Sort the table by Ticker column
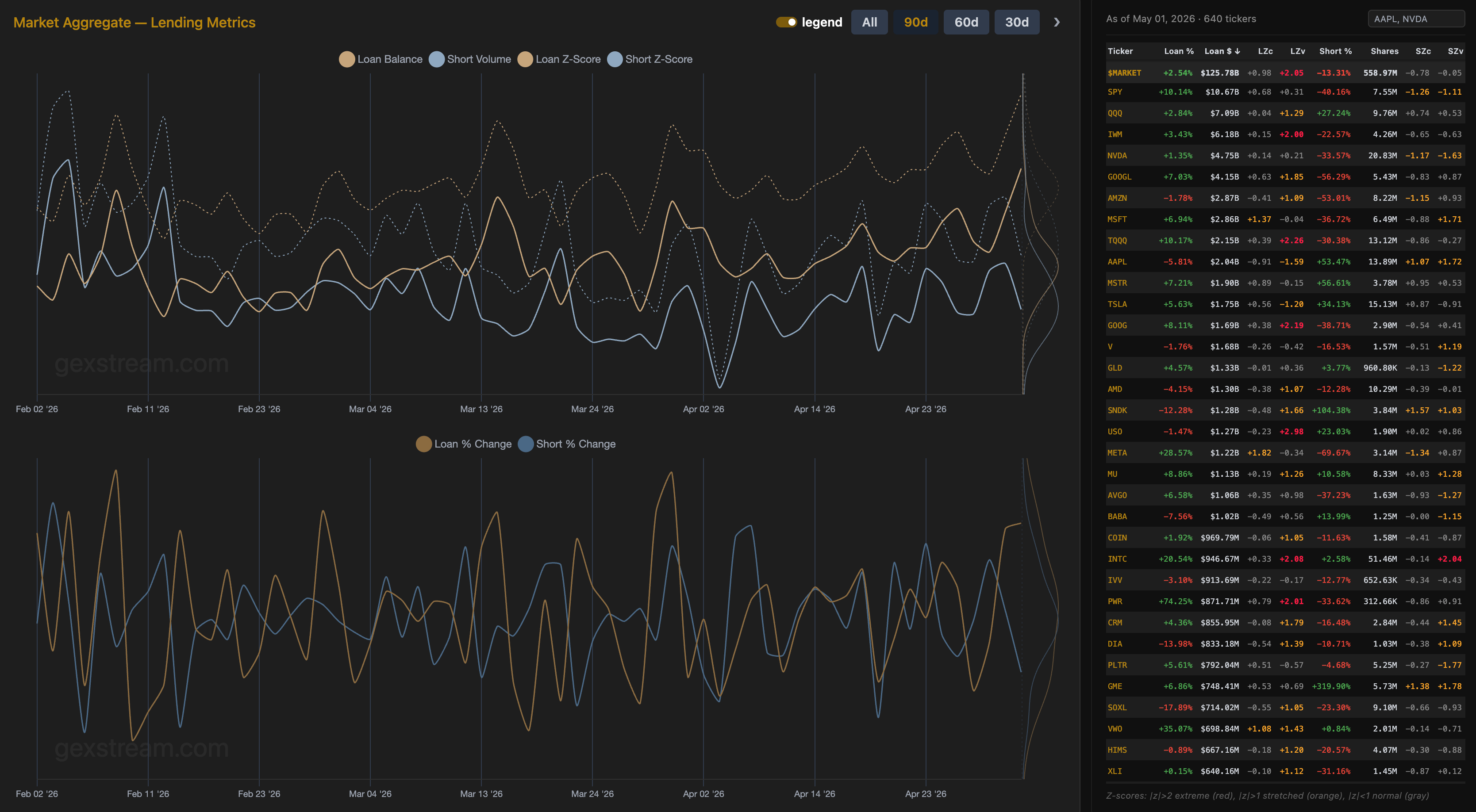This screenshot has width=1476, height=812. coord(1120,51)
